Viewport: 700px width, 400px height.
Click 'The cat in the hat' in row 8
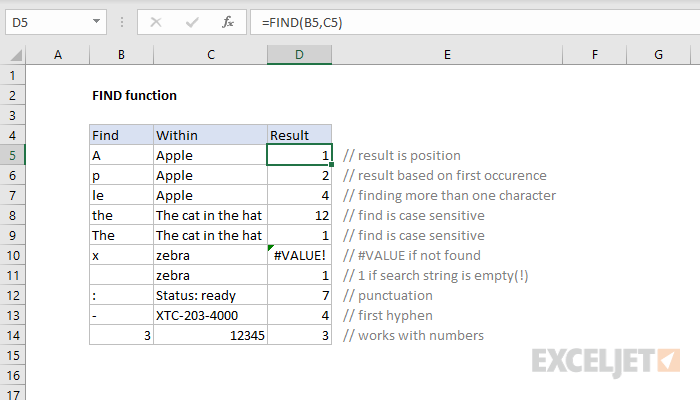[x=210, y=215]
